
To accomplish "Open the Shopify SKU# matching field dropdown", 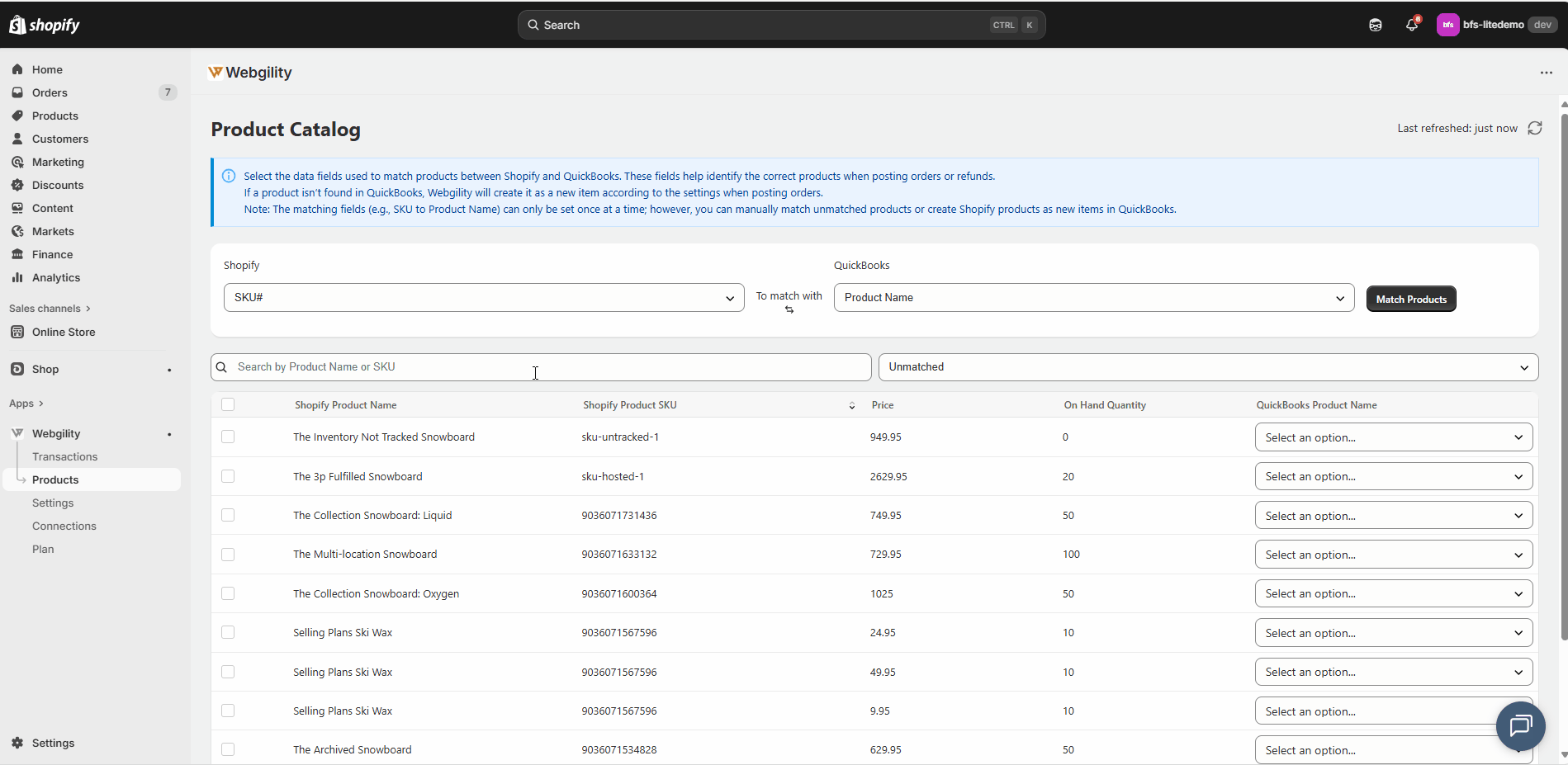I will point(483,298).
